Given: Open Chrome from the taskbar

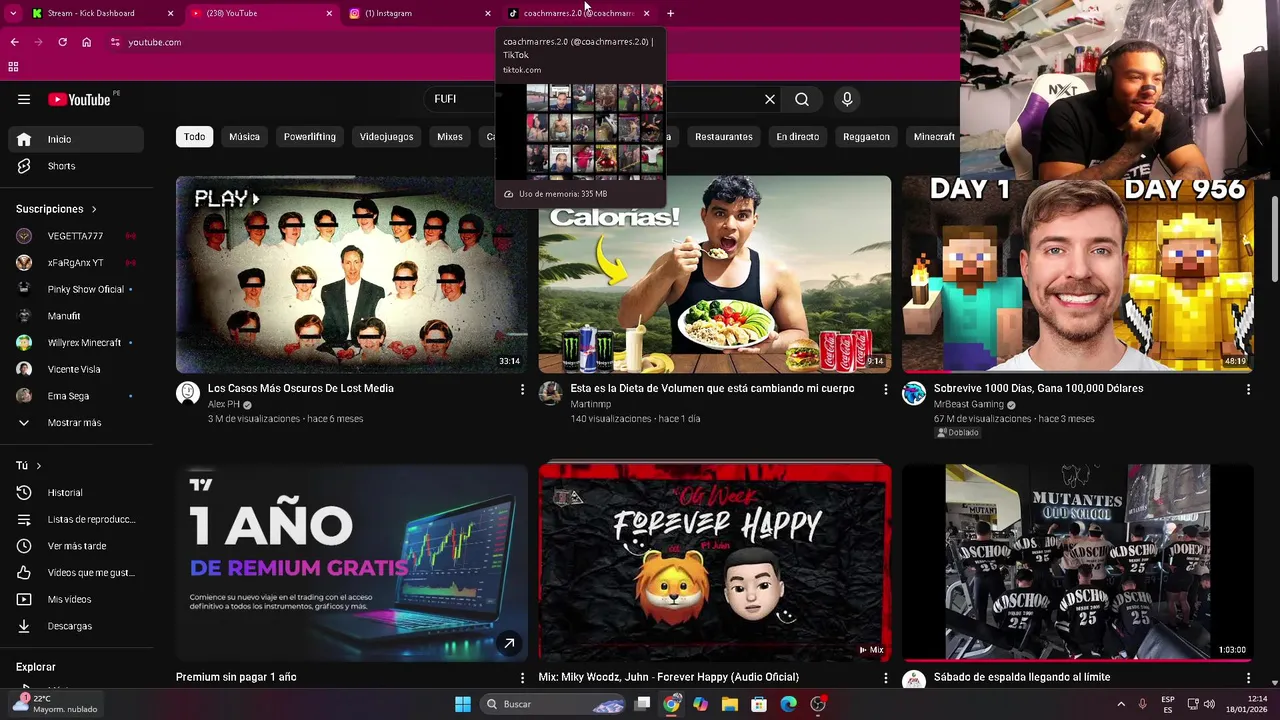Looking at the screenshot, I should tap(672, 704).
